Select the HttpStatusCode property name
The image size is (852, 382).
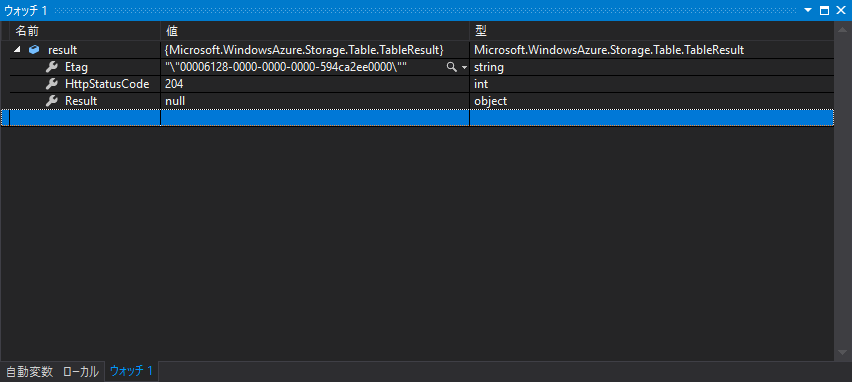107,84
